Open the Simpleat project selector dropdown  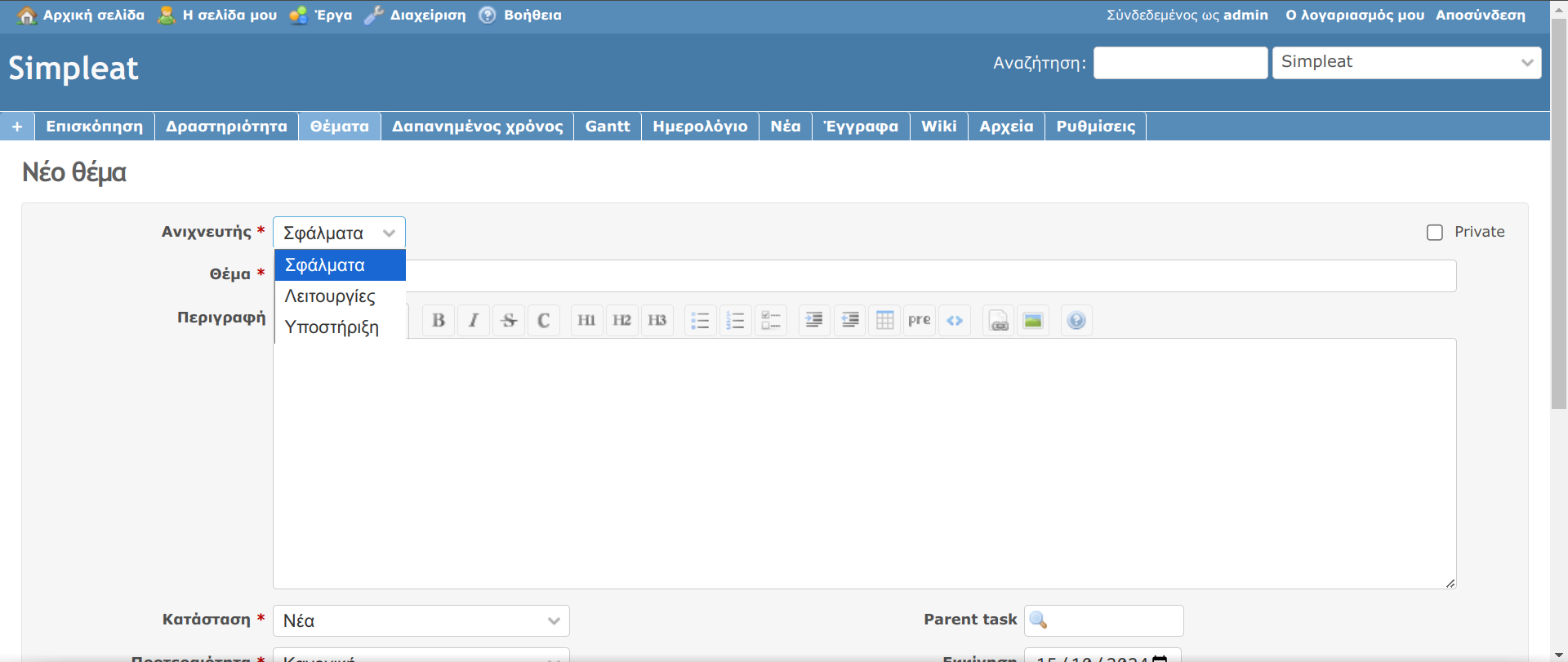(1406, 63)
